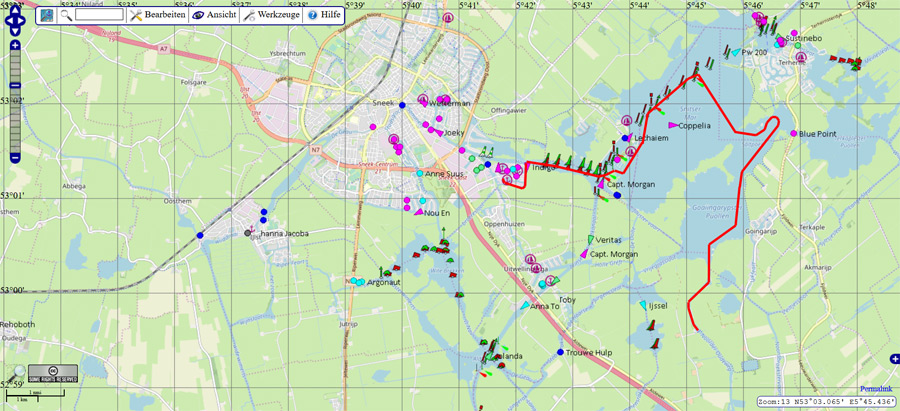Select the Trouwe Hulp blue marker
Viewport: 900px width, 411px height.
point(559,352)
